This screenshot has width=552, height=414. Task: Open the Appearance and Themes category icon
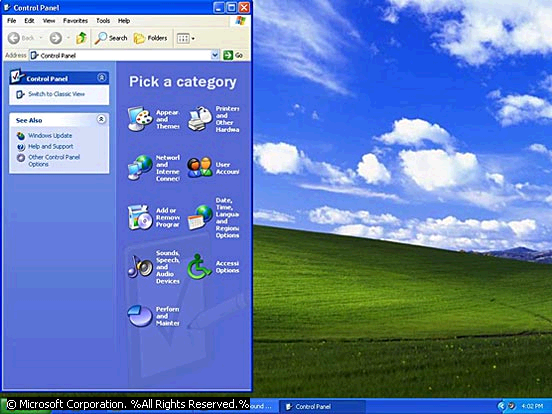pos(140,119)
